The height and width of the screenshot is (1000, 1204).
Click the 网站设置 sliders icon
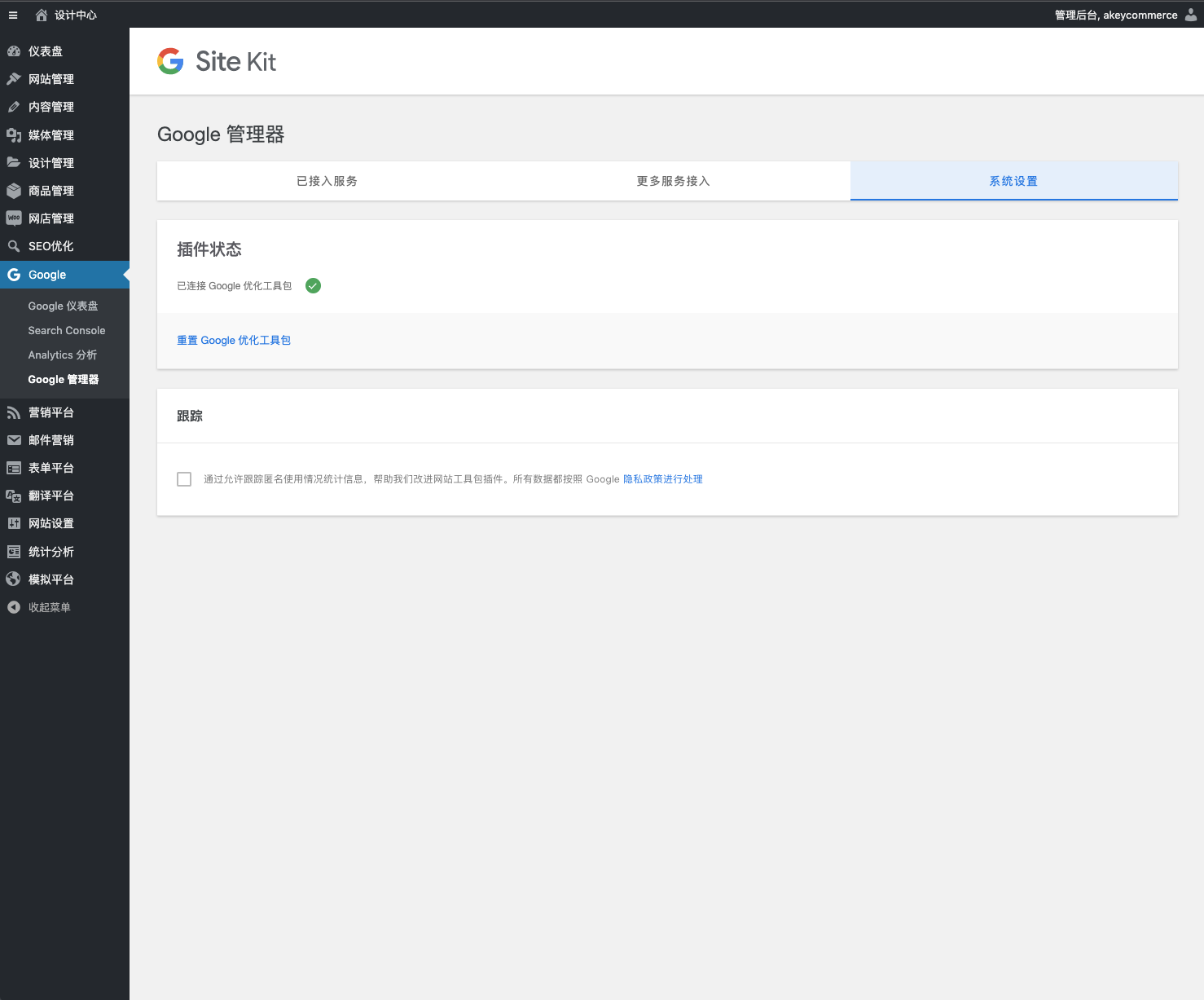coord(14,523)
